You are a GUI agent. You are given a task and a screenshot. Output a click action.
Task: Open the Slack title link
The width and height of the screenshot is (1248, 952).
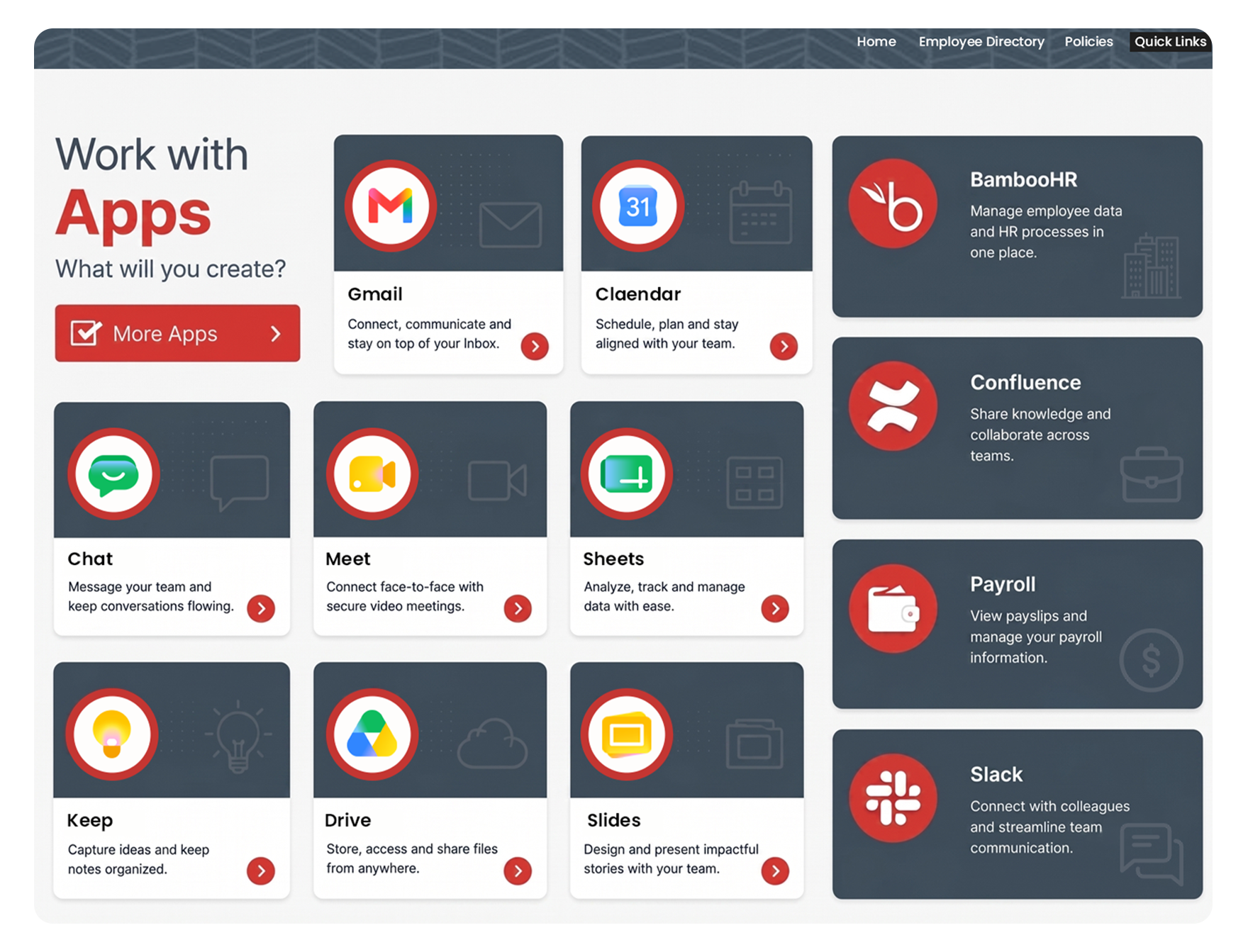996,775
